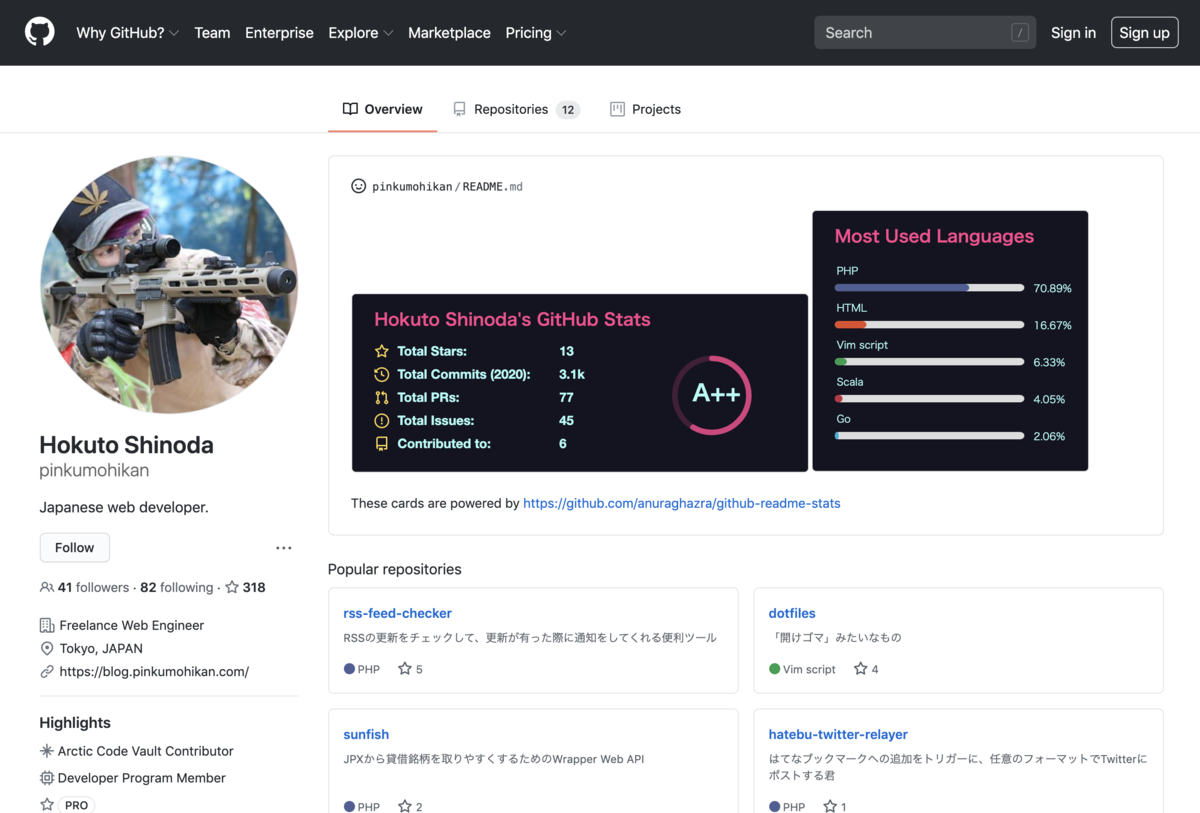
Task: View the 41 followers list
Action: pyautogui.click(x=93, y=587)
